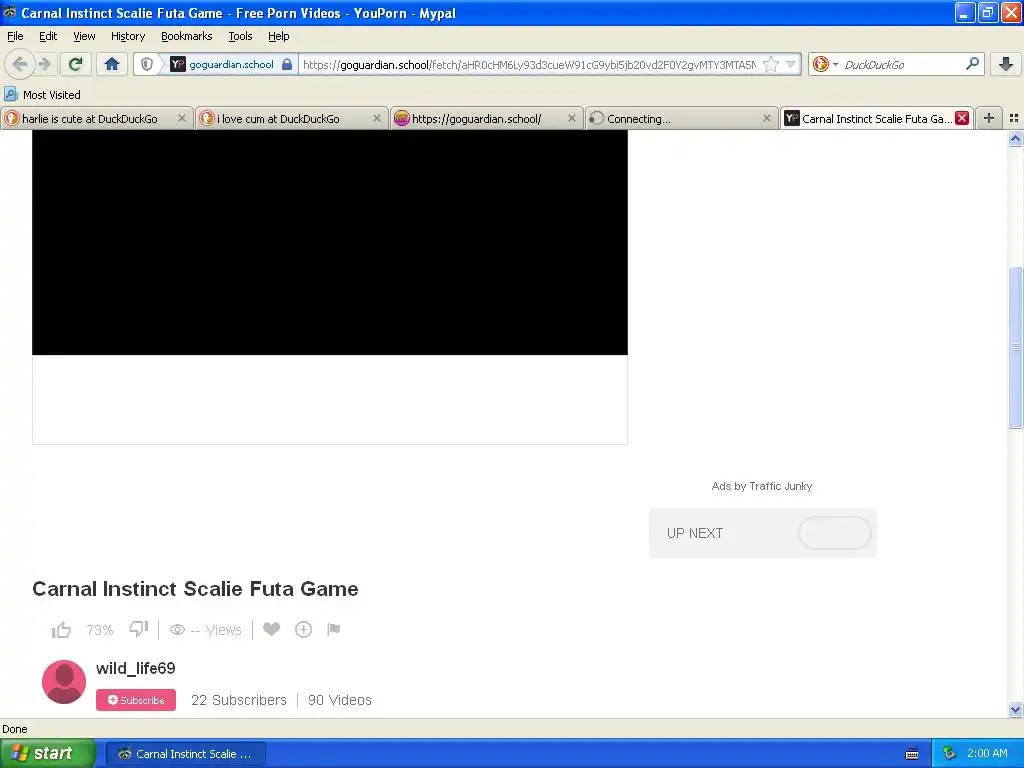Close the Connecting... tab
The height and width of the screenshot is (768, 1024).
click(767, 118)
